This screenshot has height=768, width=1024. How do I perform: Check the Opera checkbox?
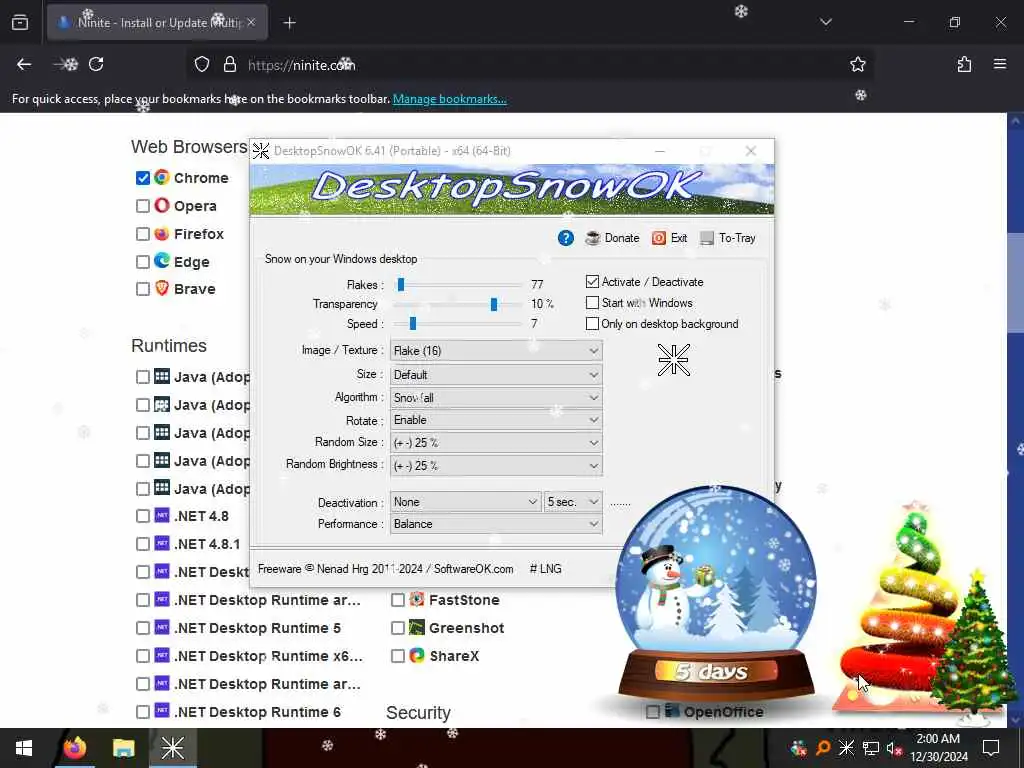pos(143,206)
